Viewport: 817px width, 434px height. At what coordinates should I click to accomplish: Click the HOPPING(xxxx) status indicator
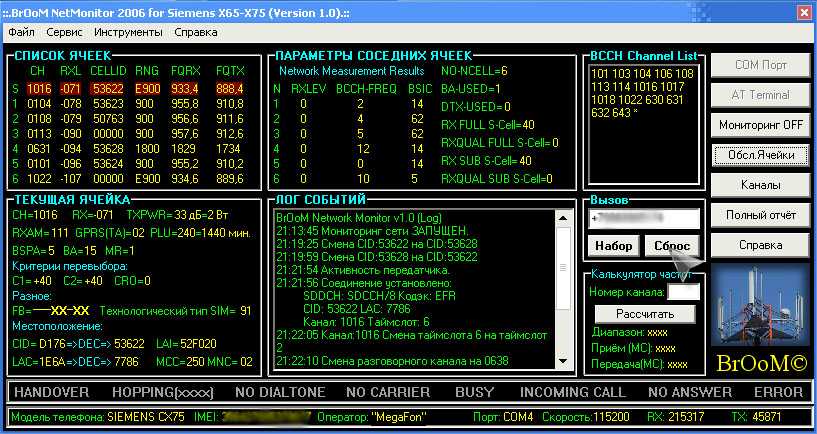pos(163,392)
